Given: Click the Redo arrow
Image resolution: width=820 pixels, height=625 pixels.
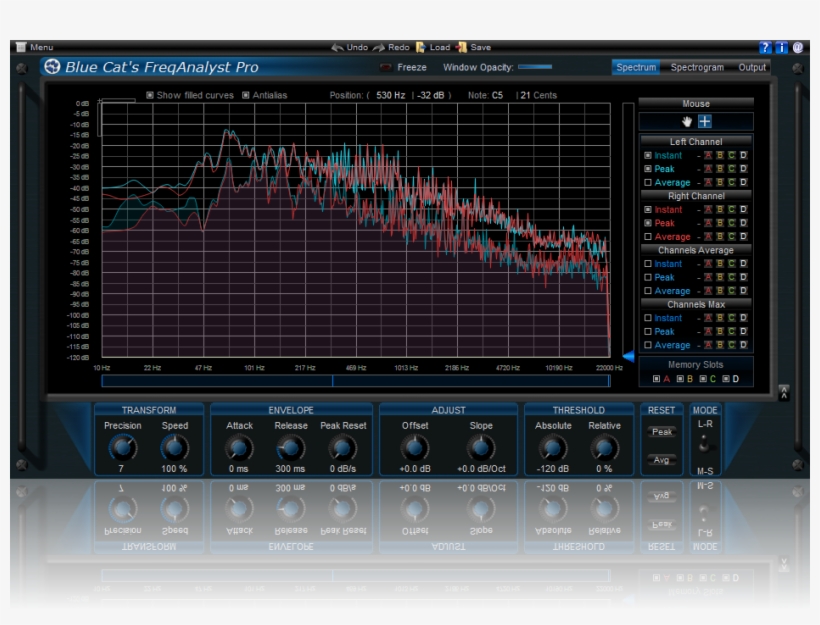Looking at the screenshot, I should pos(379,48).
